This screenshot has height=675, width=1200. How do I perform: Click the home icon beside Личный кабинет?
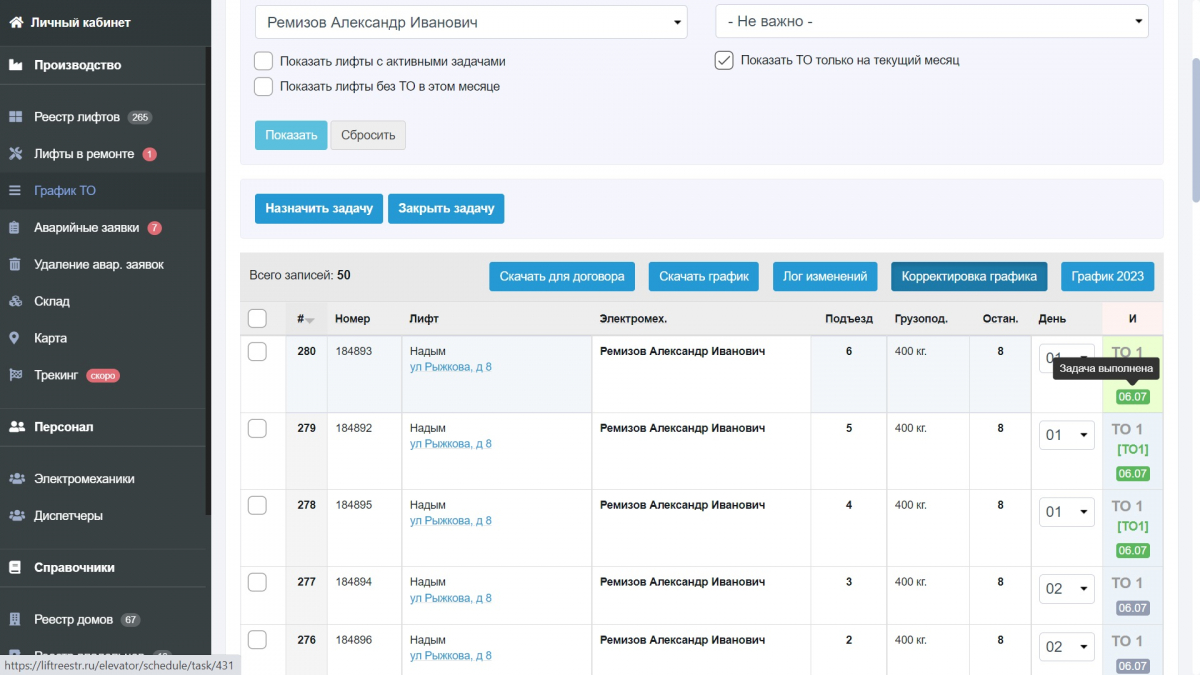point(16,22)
